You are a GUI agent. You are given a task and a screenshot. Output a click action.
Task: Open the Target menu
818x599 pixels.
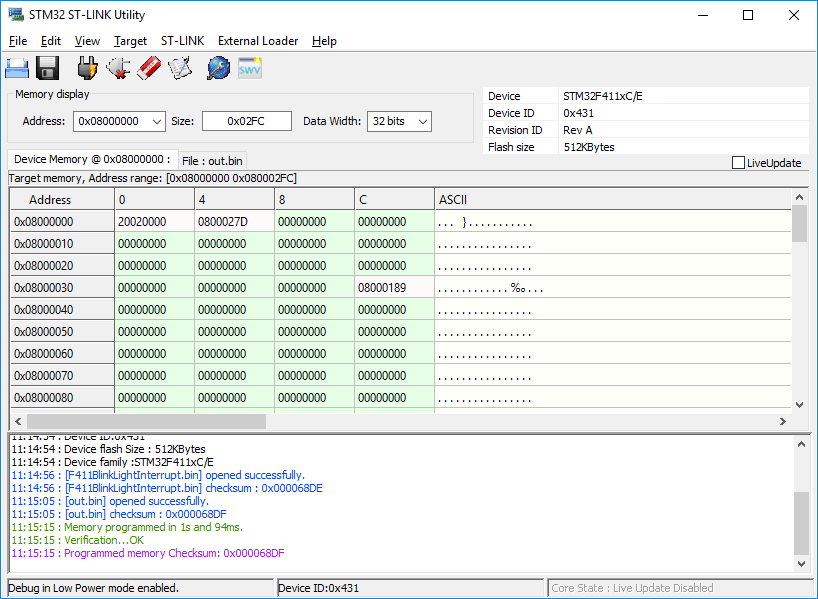[x=130, y=41]
